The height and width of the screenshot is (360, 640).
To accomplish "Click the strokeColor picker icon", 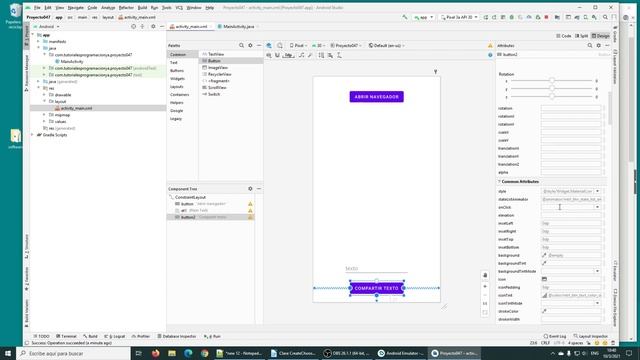I will (544, 311).
